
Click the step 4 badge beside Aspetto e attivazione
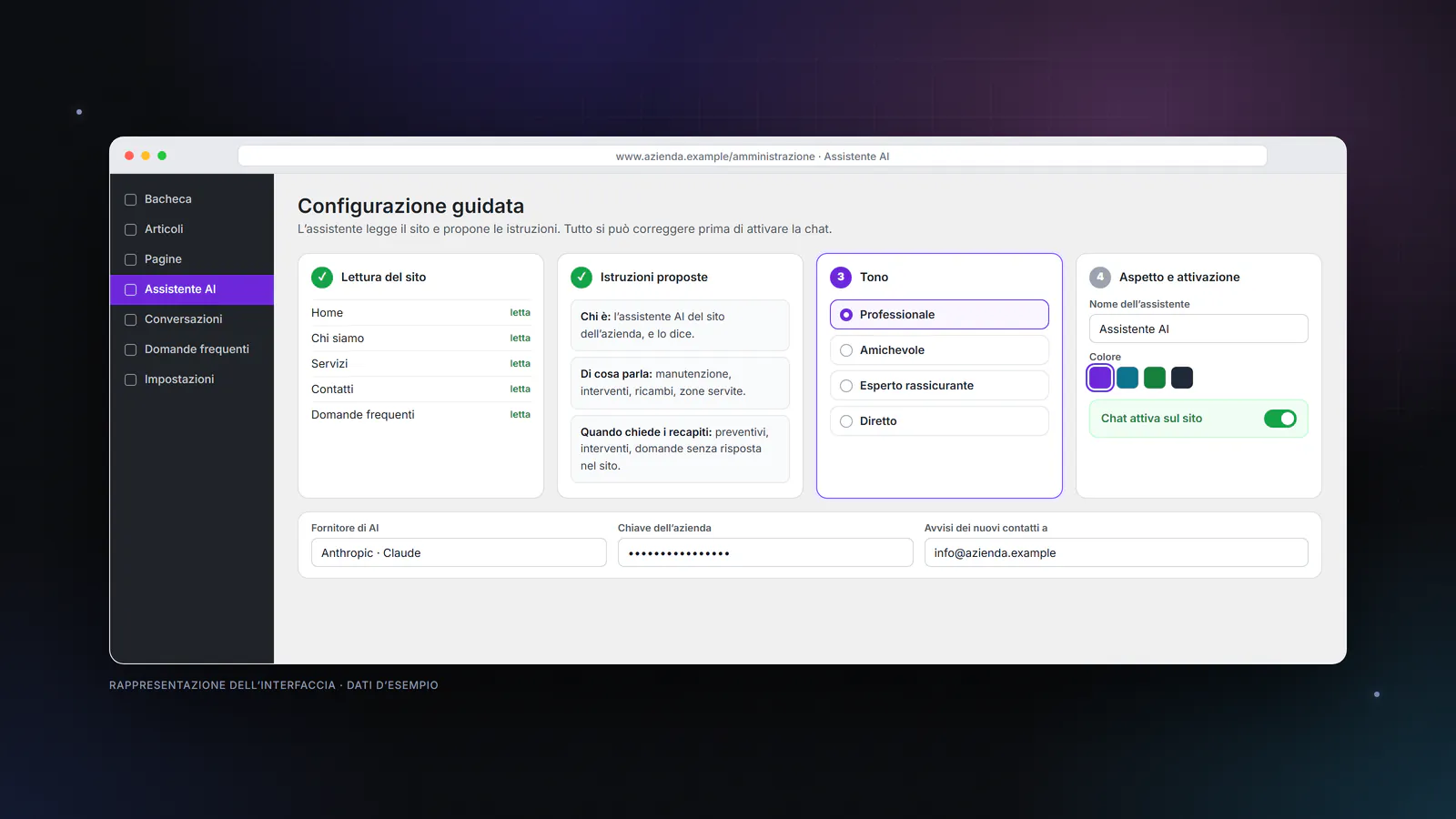click(x=1100, y=277)
